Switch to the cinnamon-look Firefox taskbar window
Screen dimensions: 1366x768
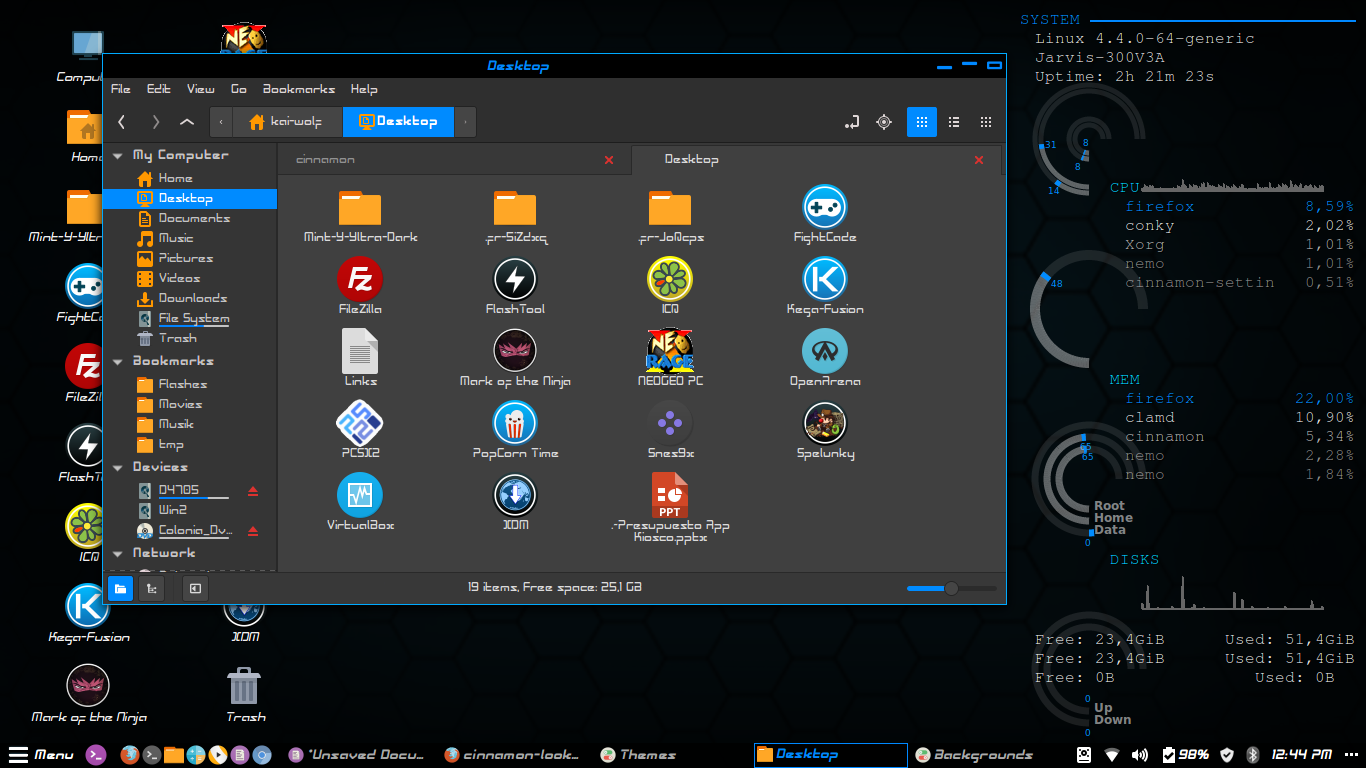coord(510,755)
